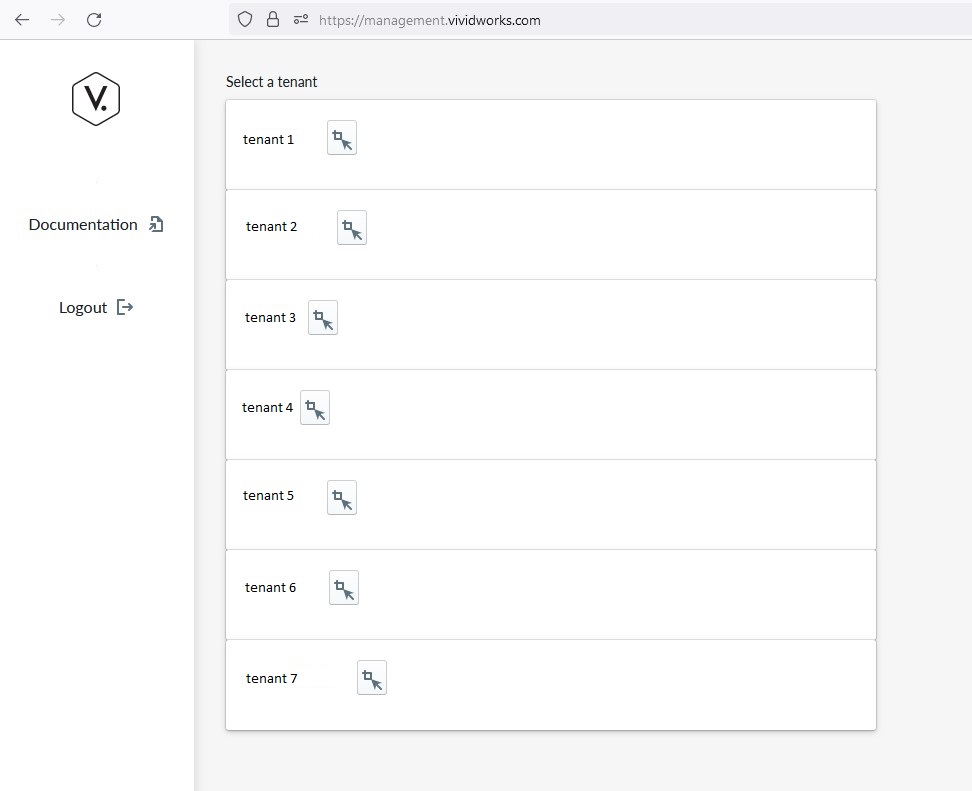Image resolution: width=972 pixels, height=791 pixels.
Task: Open site permissions icon in address bar
Action: point(301,20)
